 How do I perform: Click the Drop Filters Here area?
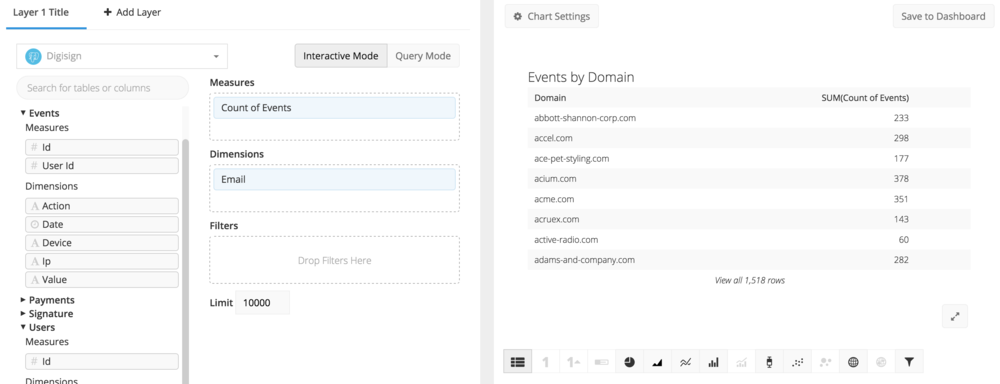[x=334, y=260]
